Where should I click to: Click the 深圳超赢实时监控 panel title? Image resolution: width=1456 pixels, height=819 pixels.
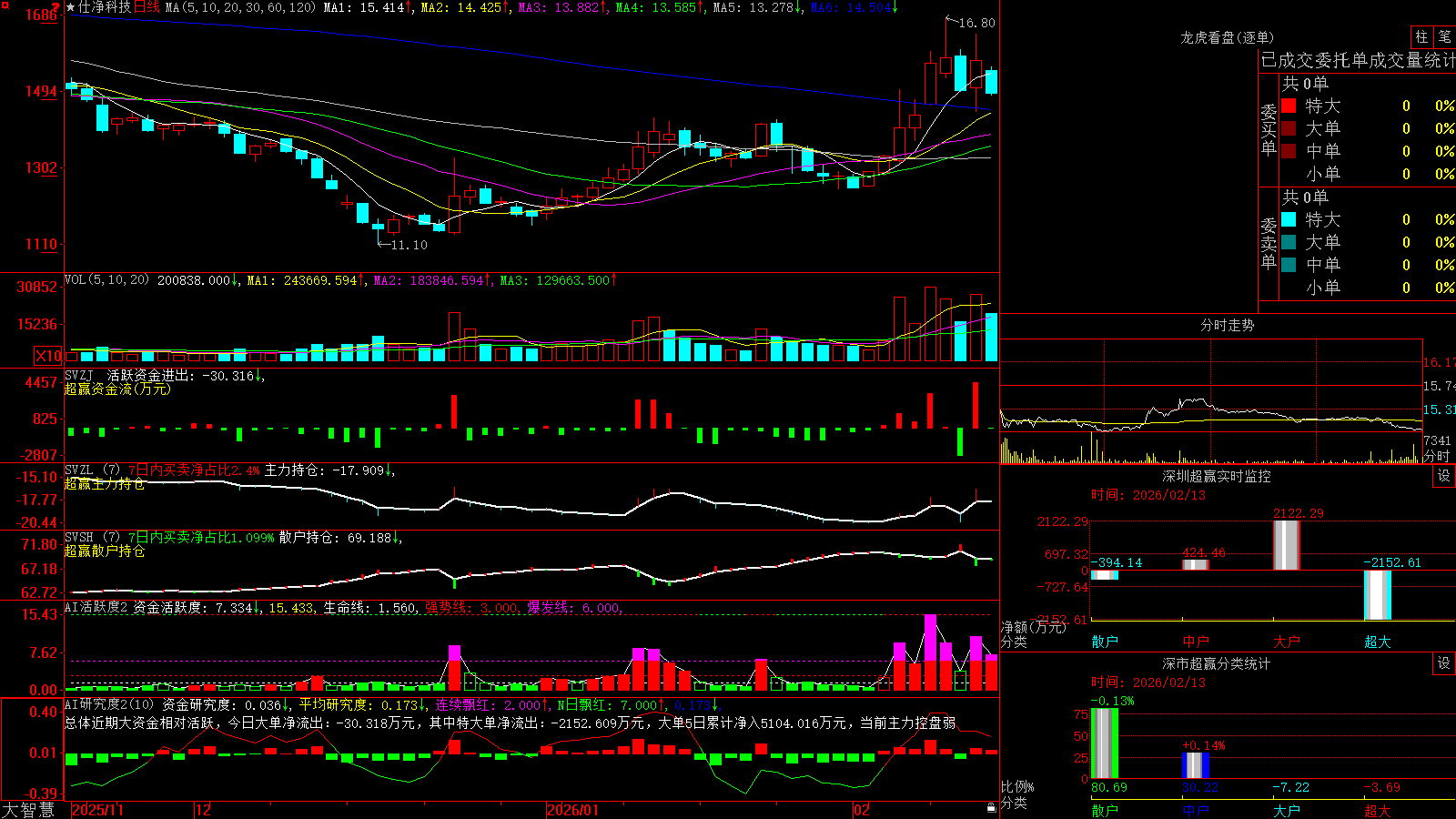coord(1217,476)
